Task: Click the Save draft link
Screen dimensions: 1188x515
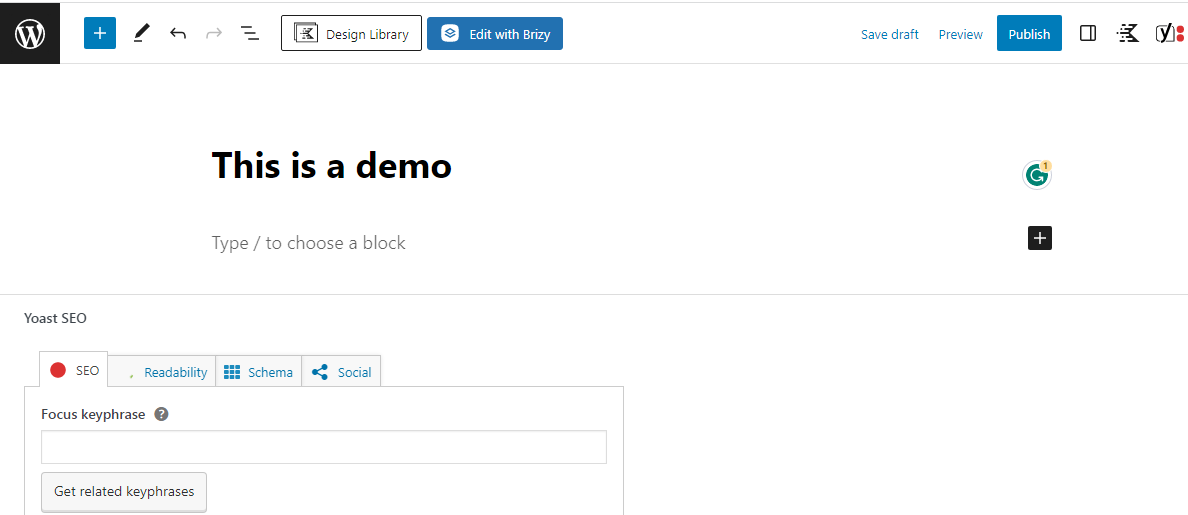Action: (x=889, y=34)
